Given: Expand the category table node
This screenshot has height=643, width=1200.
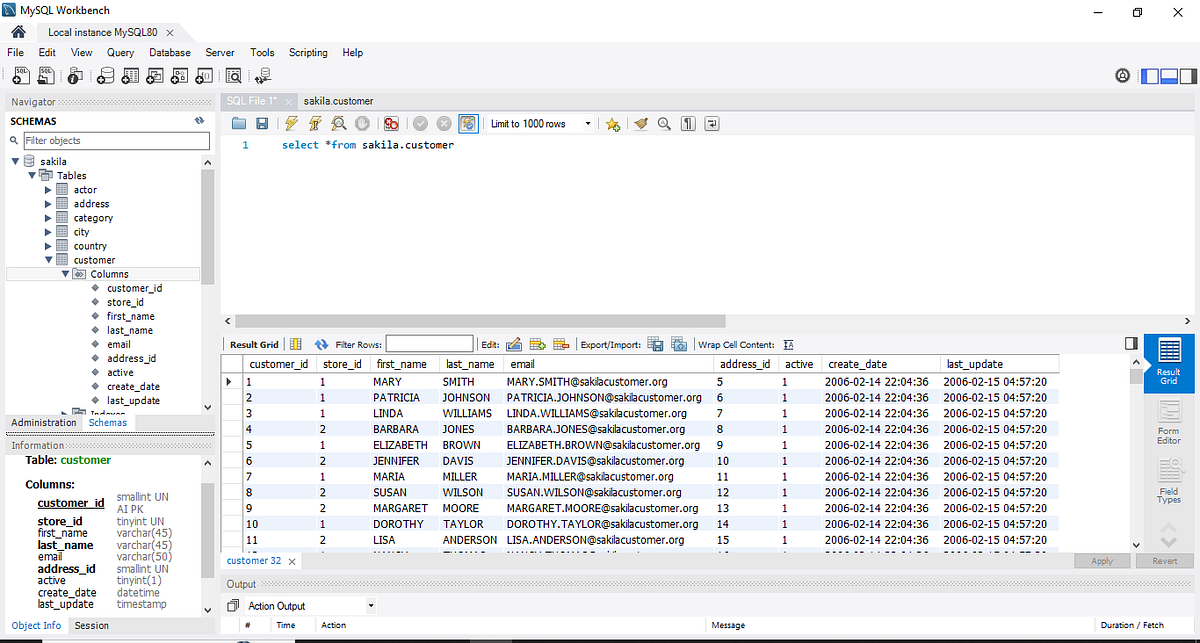Looking at the screenshot, I should [x=48, y=217].
